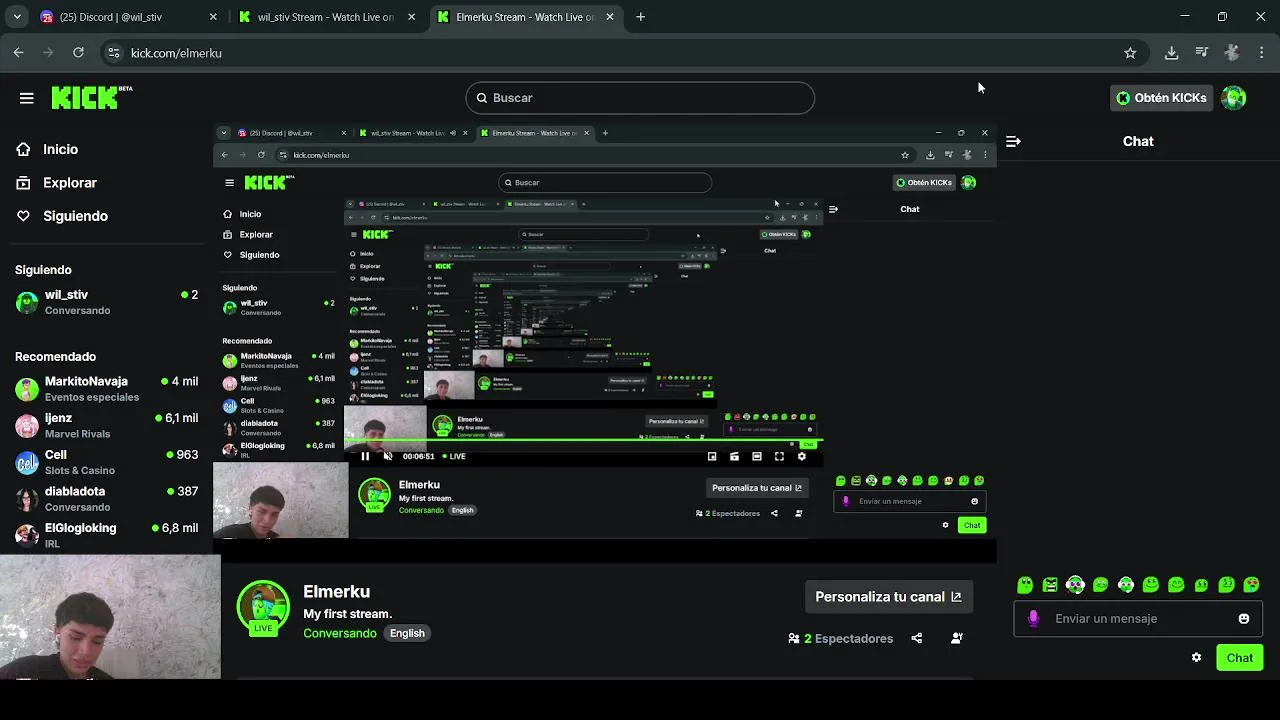Go back in browser history
The image size is (1280, 720).
coord(19,53)
